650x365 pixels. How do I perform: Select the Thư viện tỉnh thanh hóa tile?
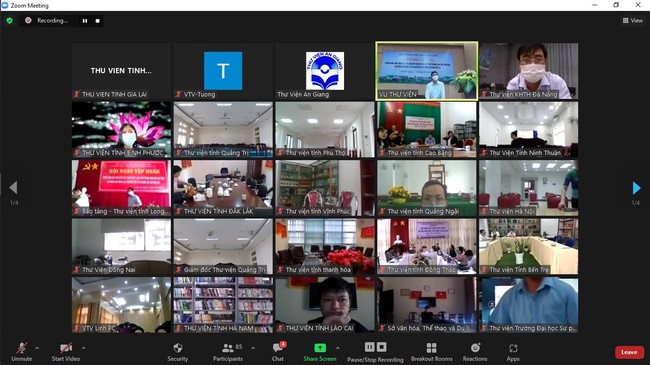[325, 246]
